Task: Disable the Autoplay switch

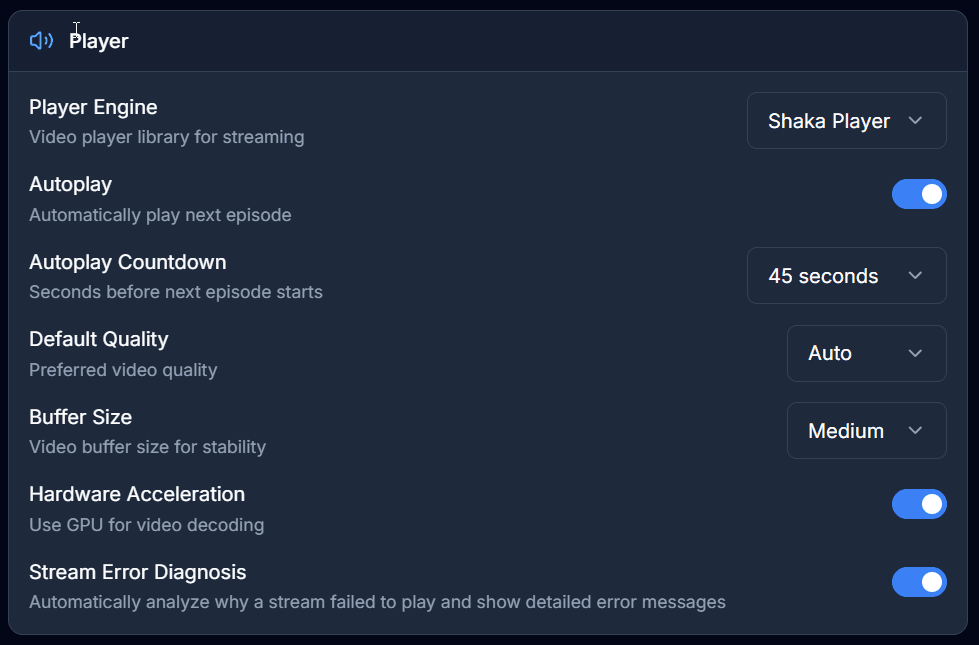Action: pyautogui.click(x=919, y=194)
